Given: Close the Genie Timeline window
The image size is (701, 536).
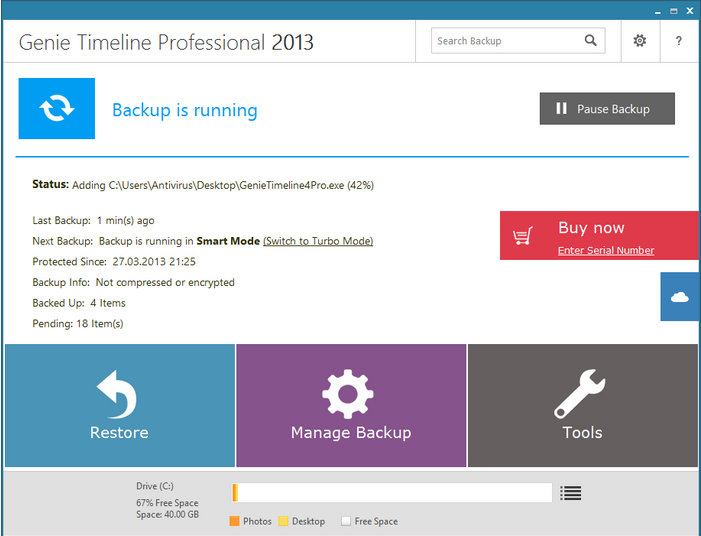Looking at the screenshot, I should pyautogui.click(x=690, y=11).
